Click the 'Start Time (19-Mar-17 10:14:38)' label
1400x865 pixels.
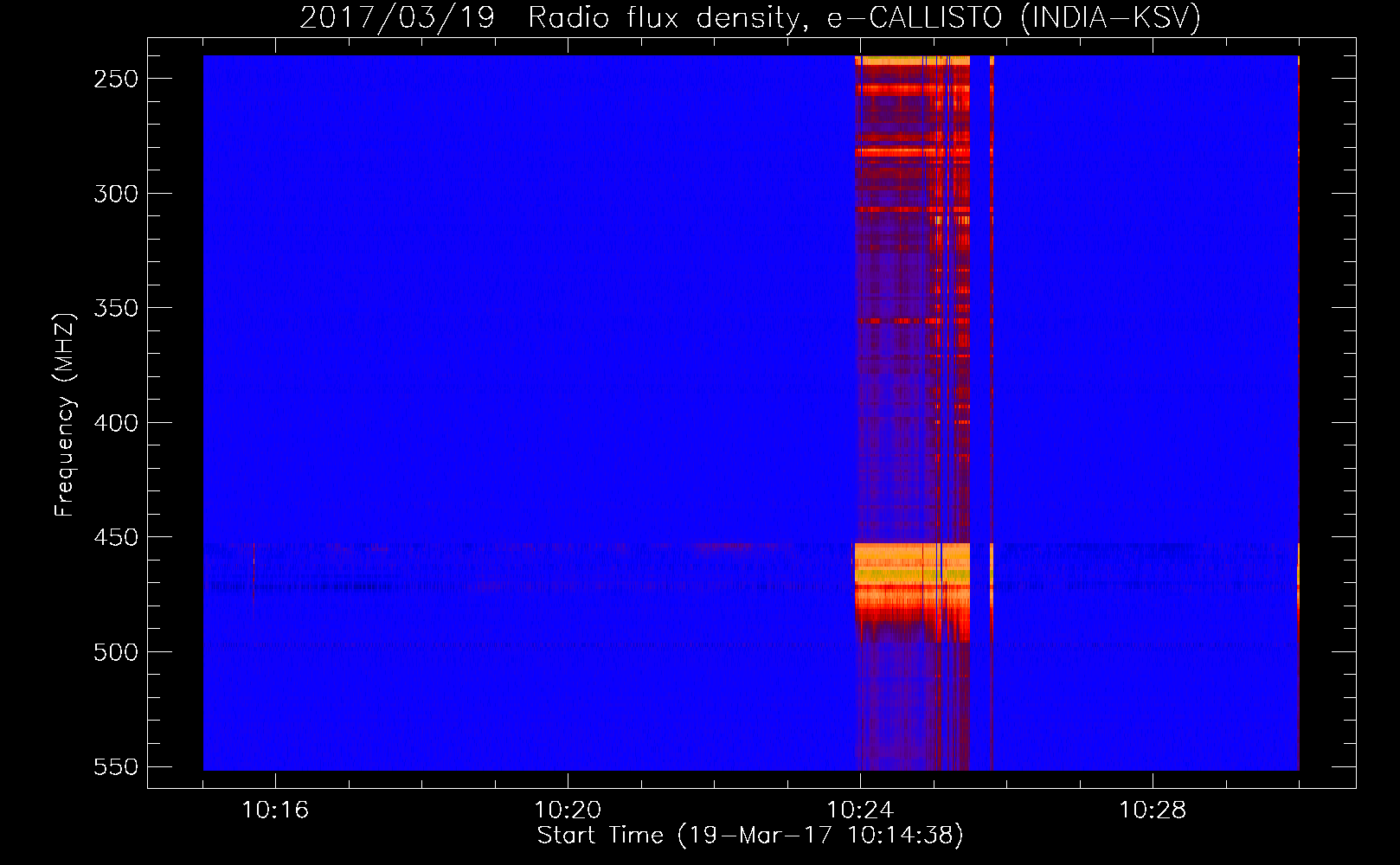pos(750,836)
